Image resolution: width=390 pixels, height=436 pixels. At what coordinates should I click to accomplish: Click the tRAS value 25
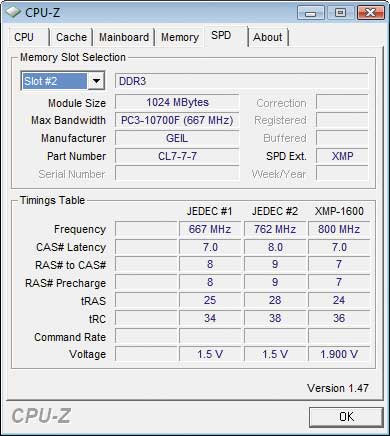(210, 300)
